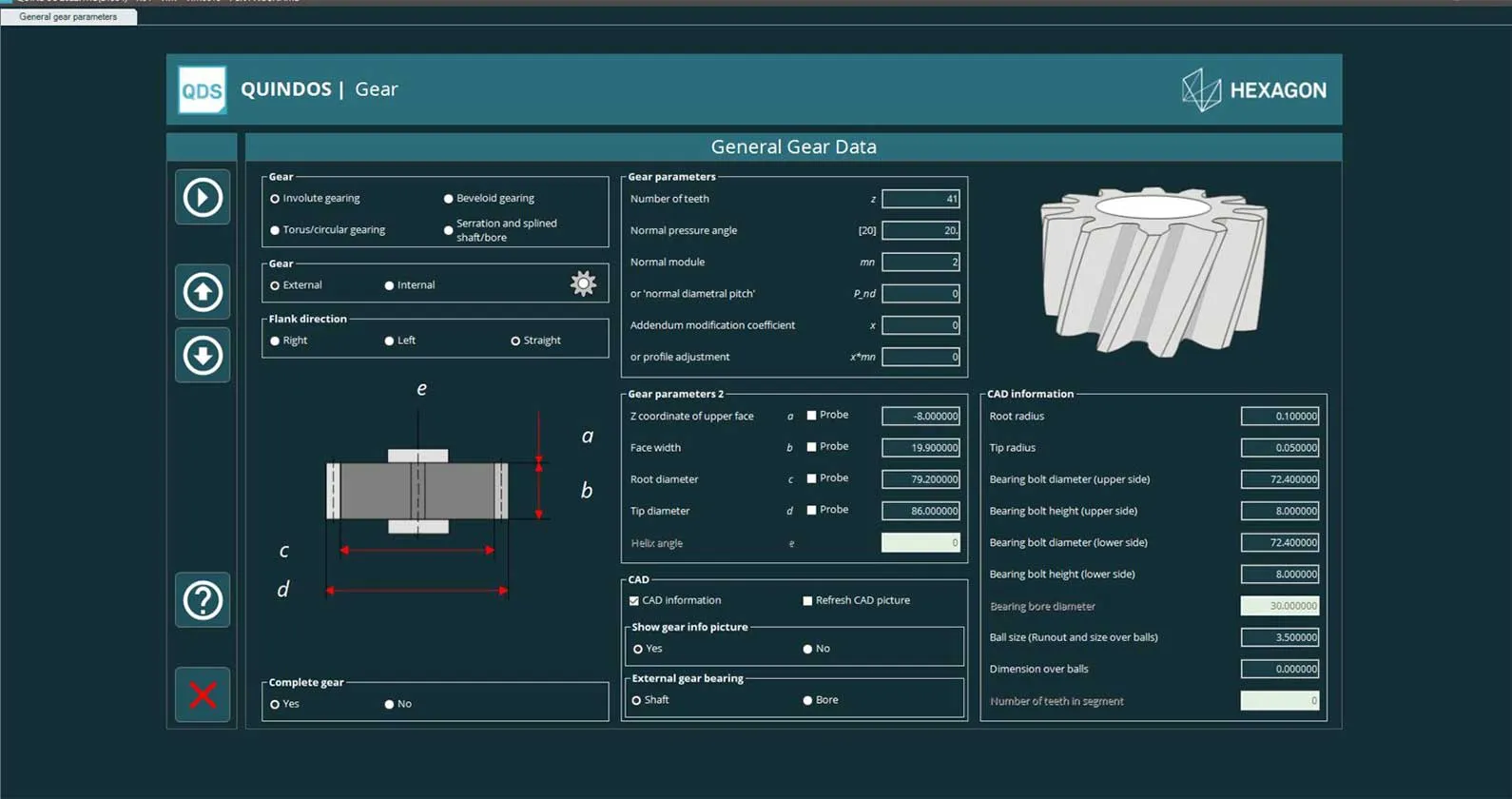Check the Refresh CAD picture box
Screen dimensions: 1512x799
click(807, 601)
